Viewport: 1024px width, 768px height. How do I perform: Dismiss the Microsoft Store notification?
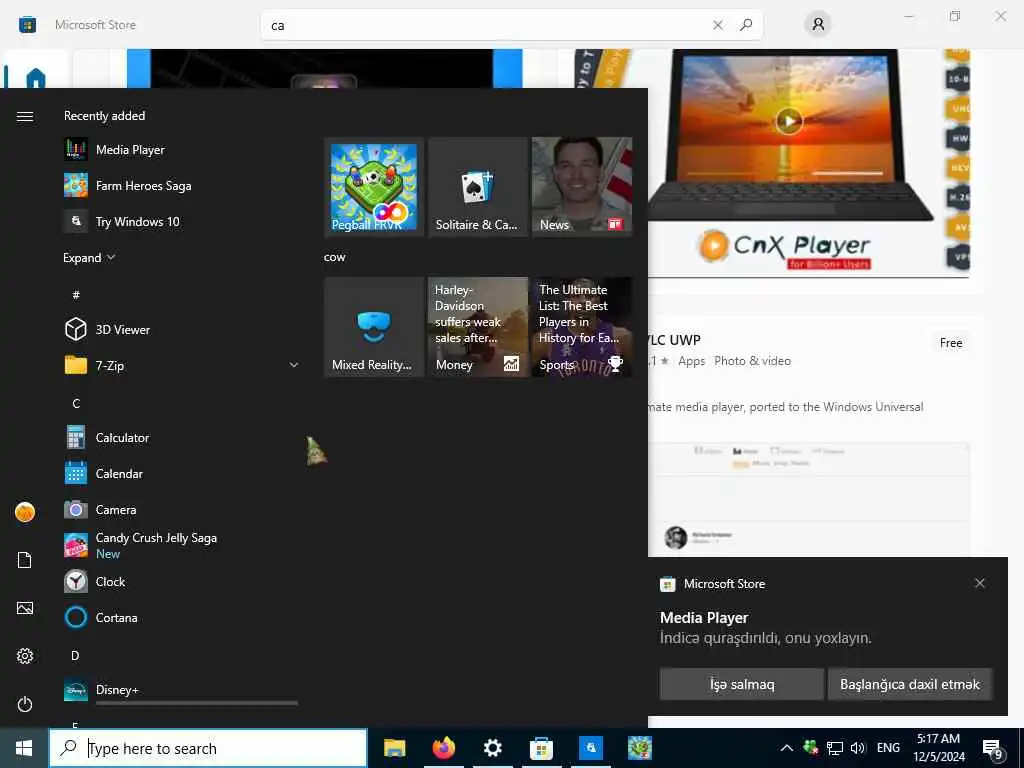tap(980, 583)
